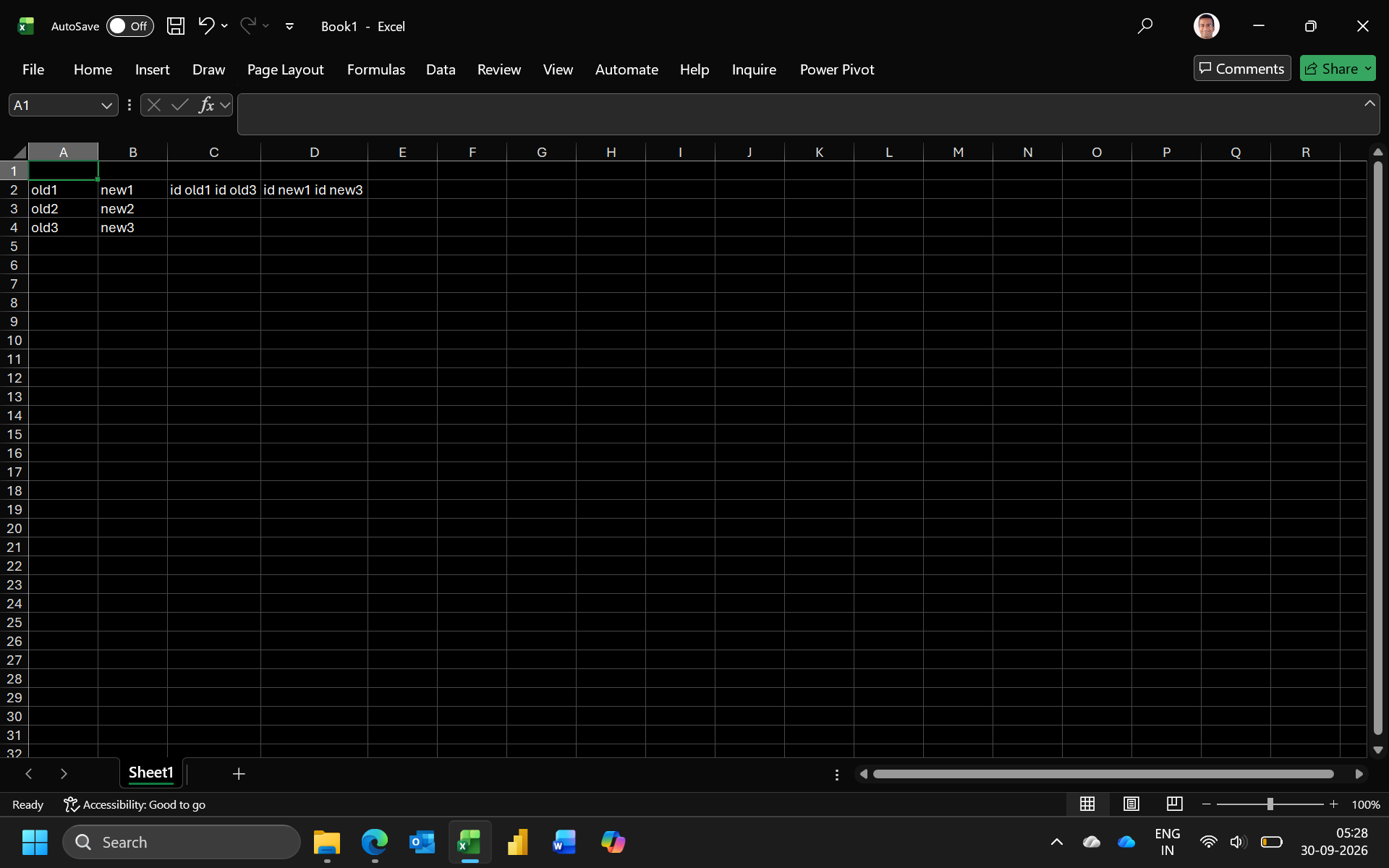
Task: Click the Select All corner triangle
Action: click(x=19, y=152)
